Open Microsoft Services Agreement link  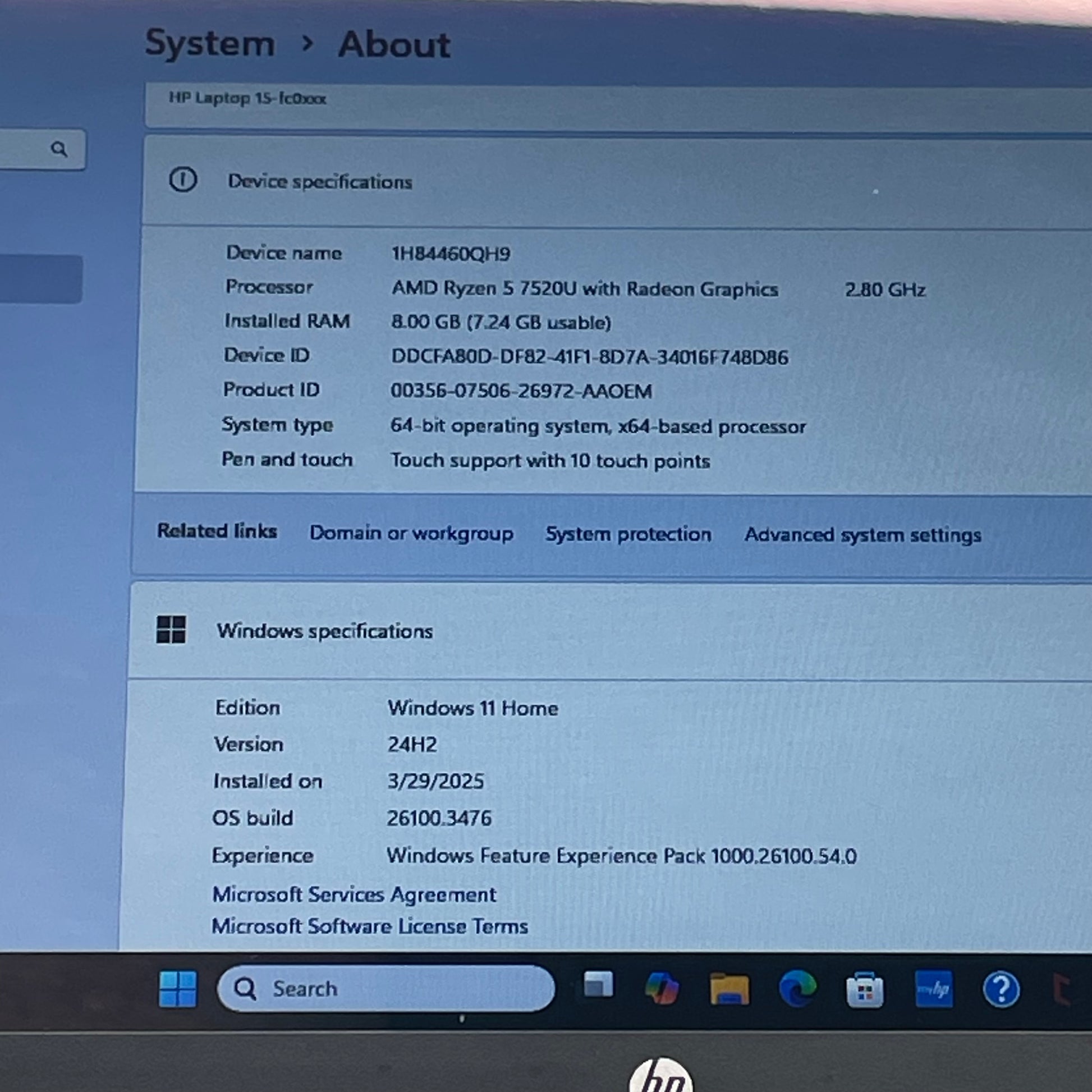click(x=354, y=894)
